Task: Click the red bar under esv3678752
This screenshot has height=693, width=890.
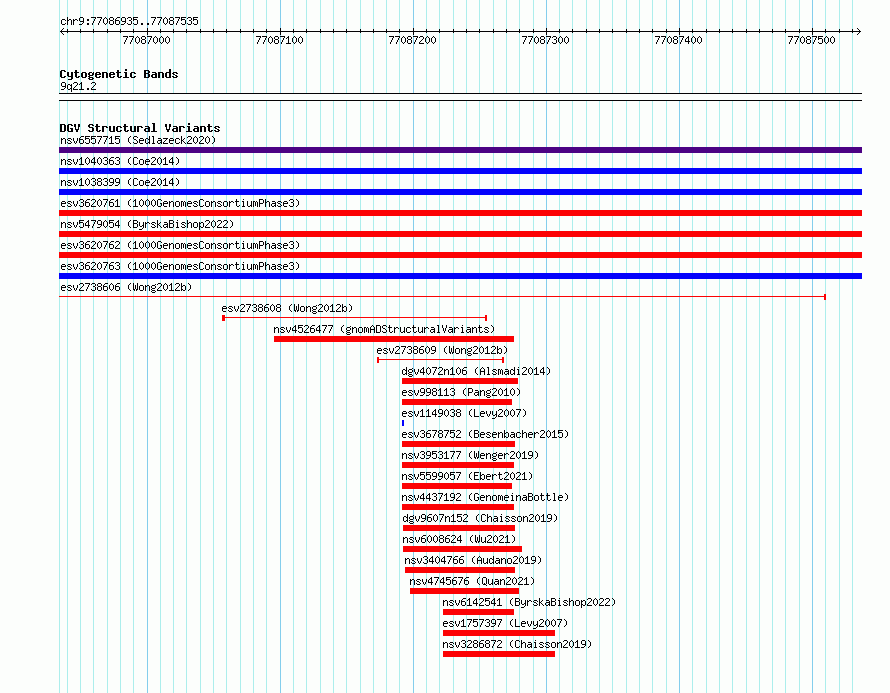Action: pos(459,444)
